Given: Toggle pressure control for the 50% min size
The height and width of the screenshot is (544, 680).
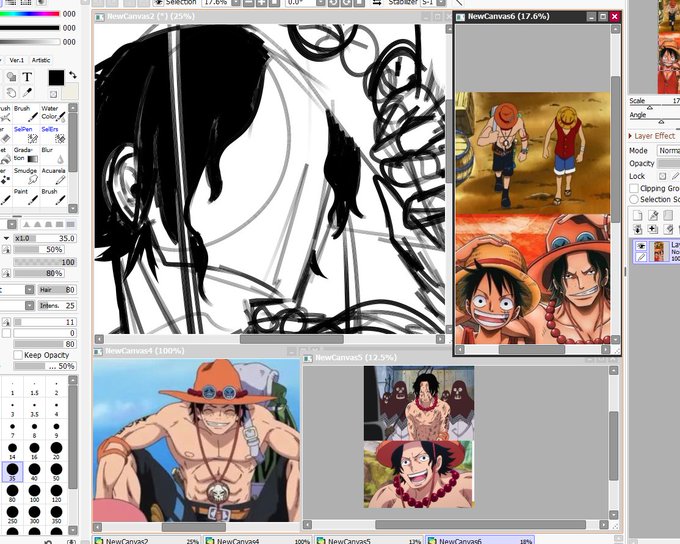Looking at the screenshot, I should pyautogui.click(x=6, y=249).
